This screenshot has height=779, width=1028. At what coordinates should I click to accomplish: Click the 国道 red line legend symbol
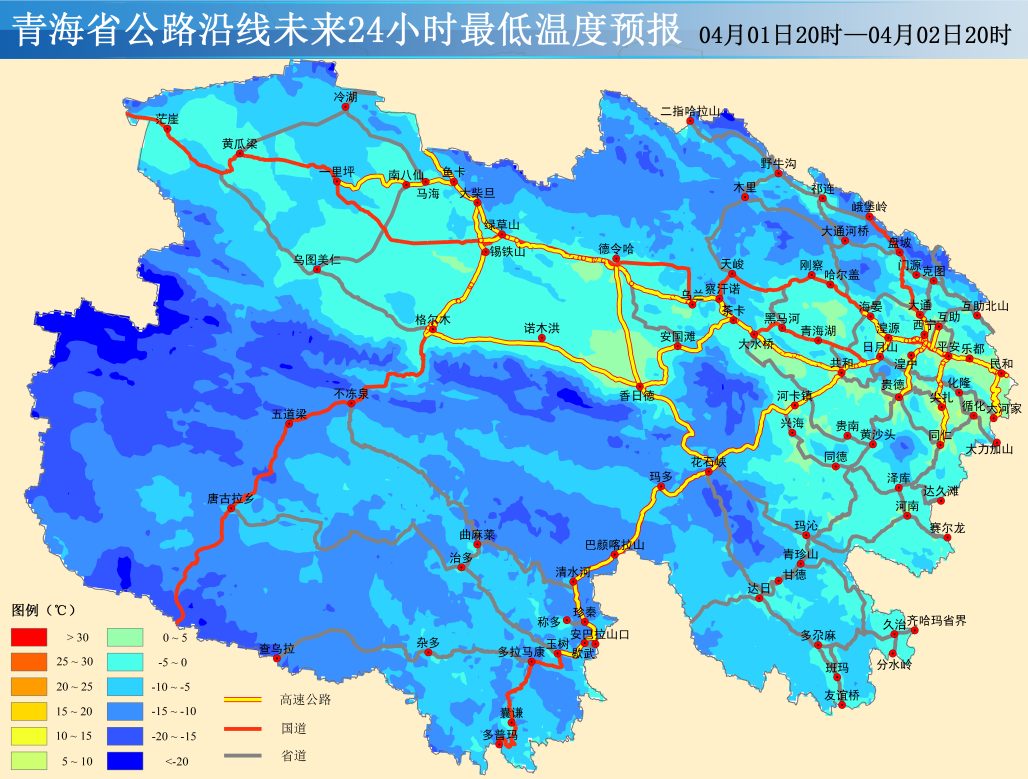pyautogui.click(x=241, y=727)
